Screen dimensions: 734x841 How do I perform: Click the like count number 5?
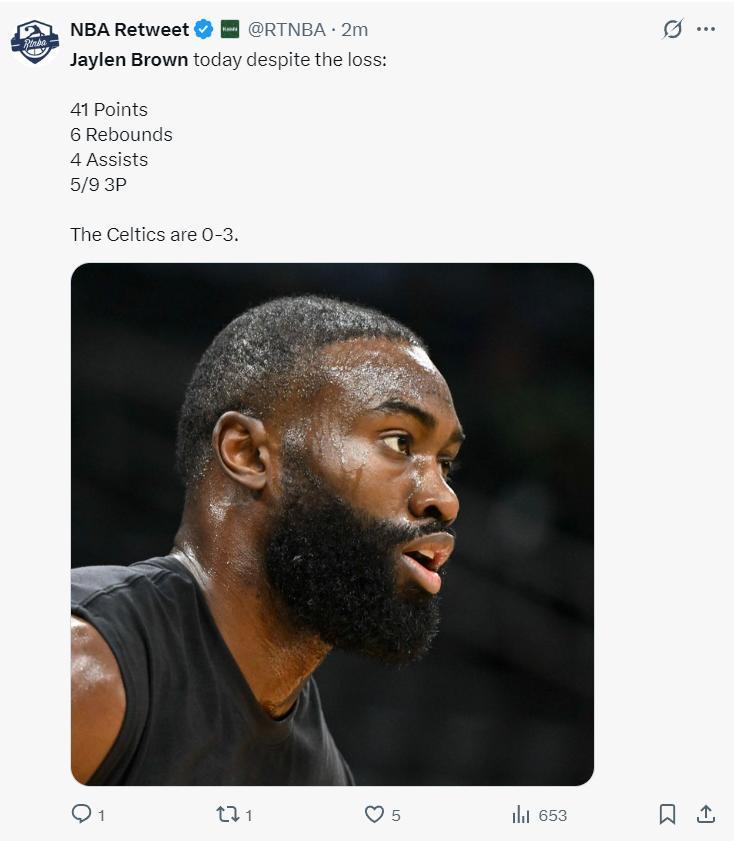[x=396, y=815]
